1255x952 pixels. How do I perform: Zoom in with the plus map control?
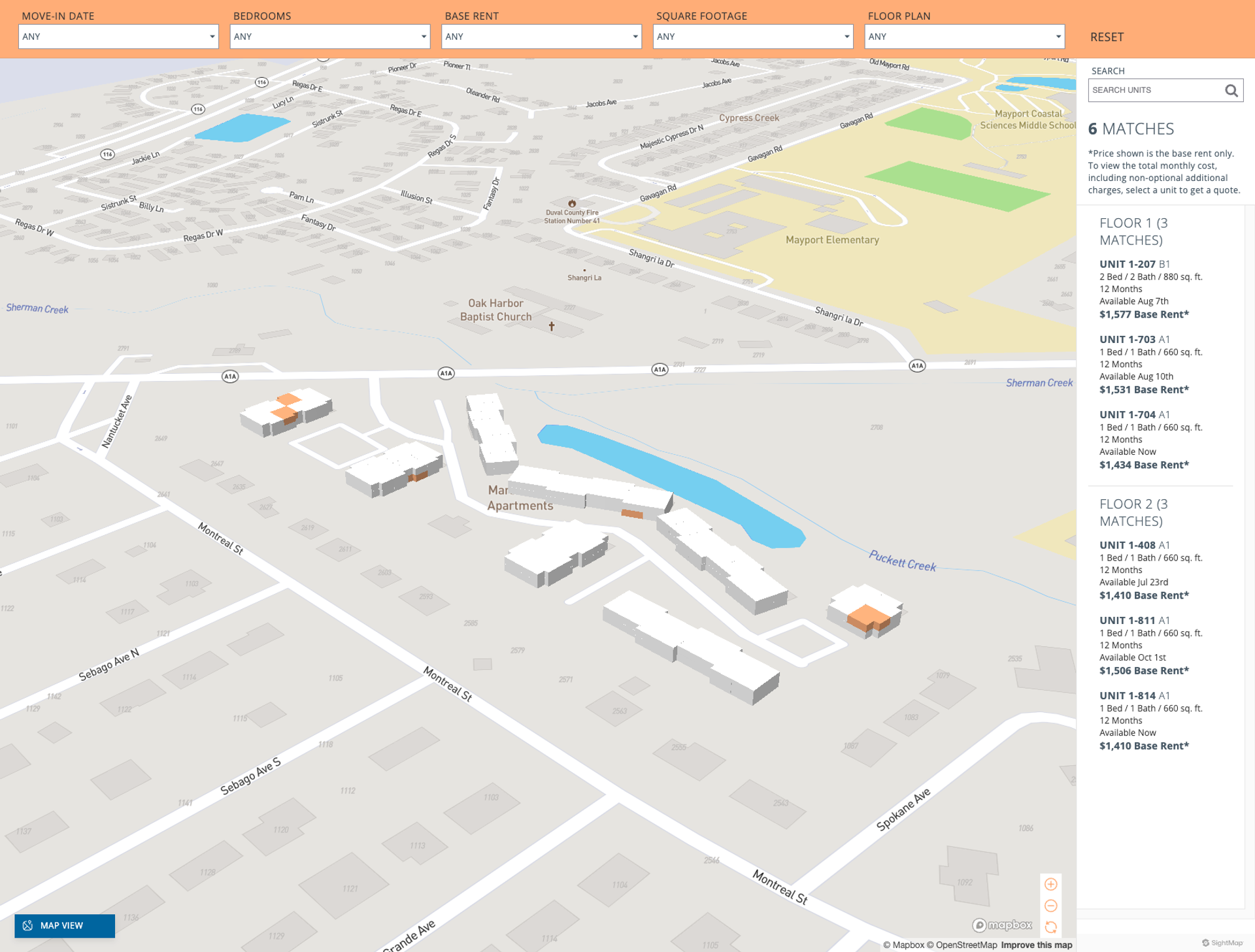click(x=1050, y=884)
